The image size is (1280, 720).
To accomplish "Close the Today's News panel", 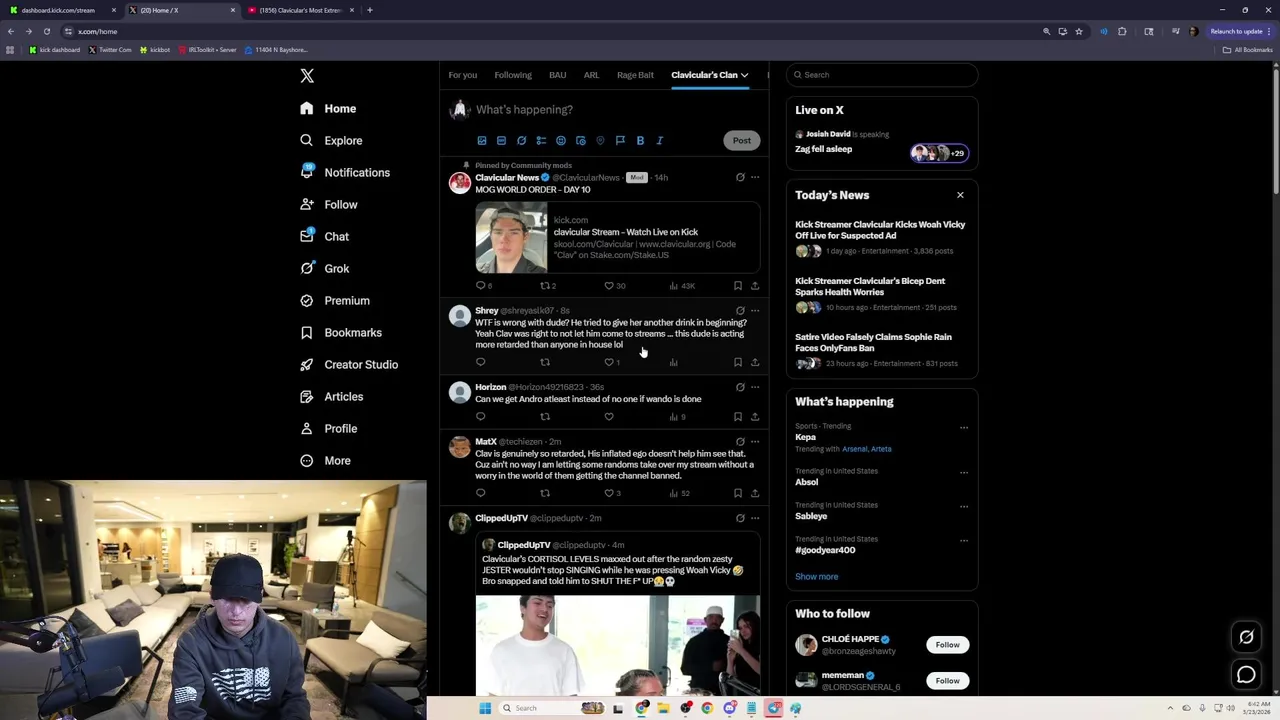I will click(960, 195).
